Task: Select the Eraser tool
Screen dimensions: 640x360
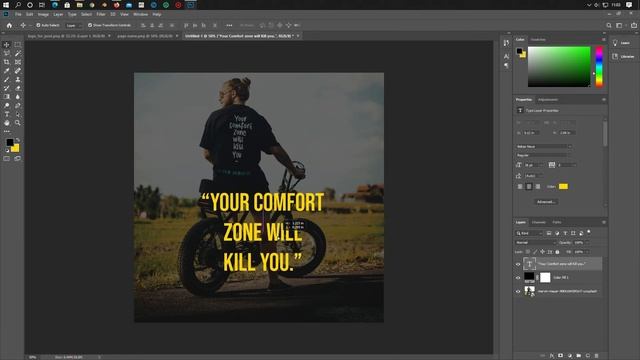Action: click(x=18, y=88)
